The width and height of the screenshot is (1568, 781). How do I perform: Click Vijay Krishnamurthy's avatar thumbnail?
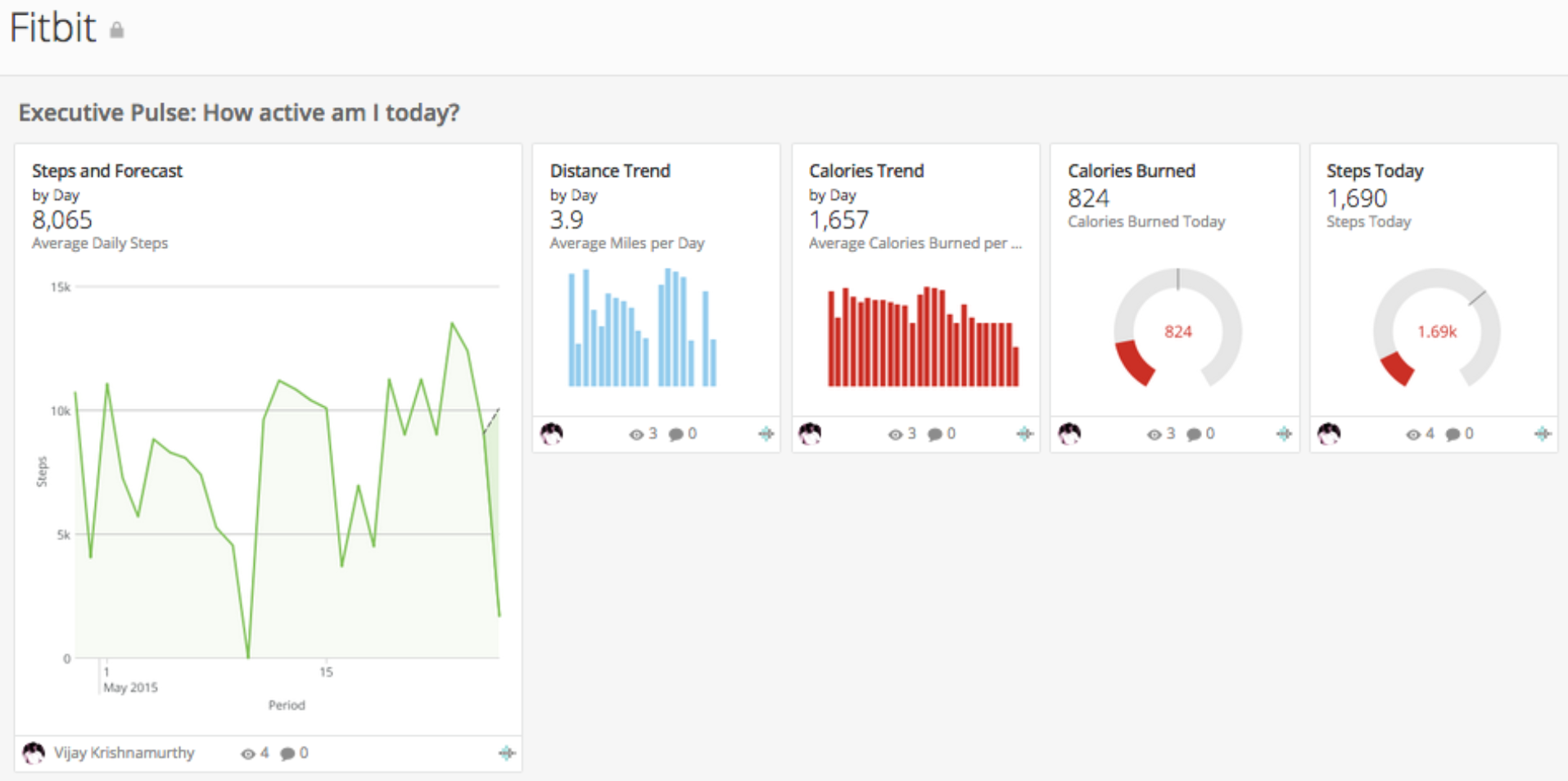point(33,752)
